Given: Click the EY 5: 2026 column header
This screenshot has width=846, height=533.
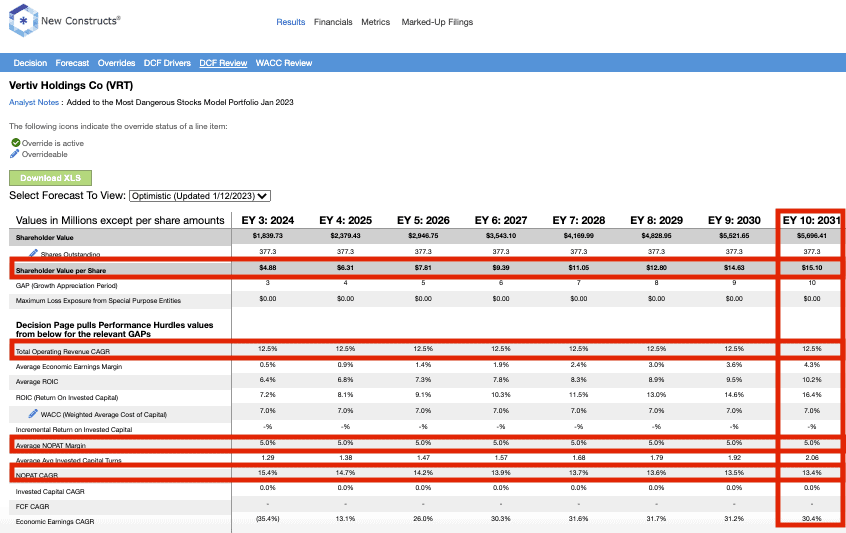Looking at the screenshot, I should (x=423, y=220).
